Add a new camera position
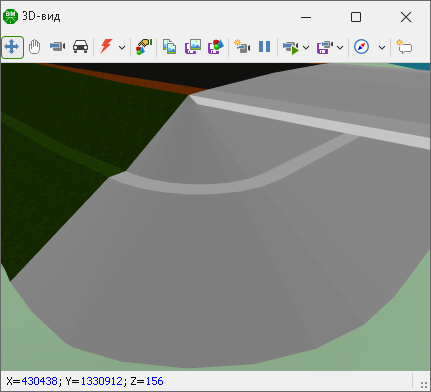This screenshot has width=431, height=392. coord(242,47)
